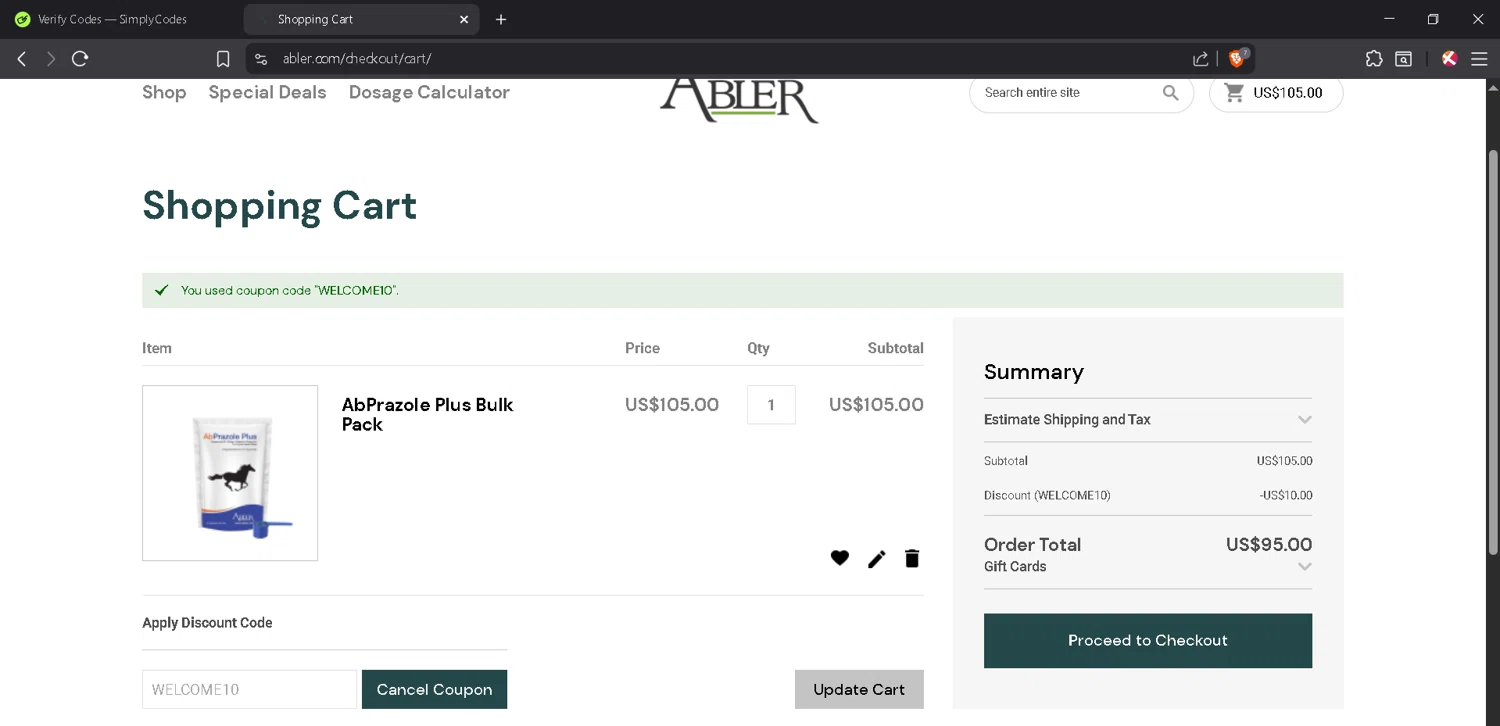Click the Abler logo

(x=739, y=99)
